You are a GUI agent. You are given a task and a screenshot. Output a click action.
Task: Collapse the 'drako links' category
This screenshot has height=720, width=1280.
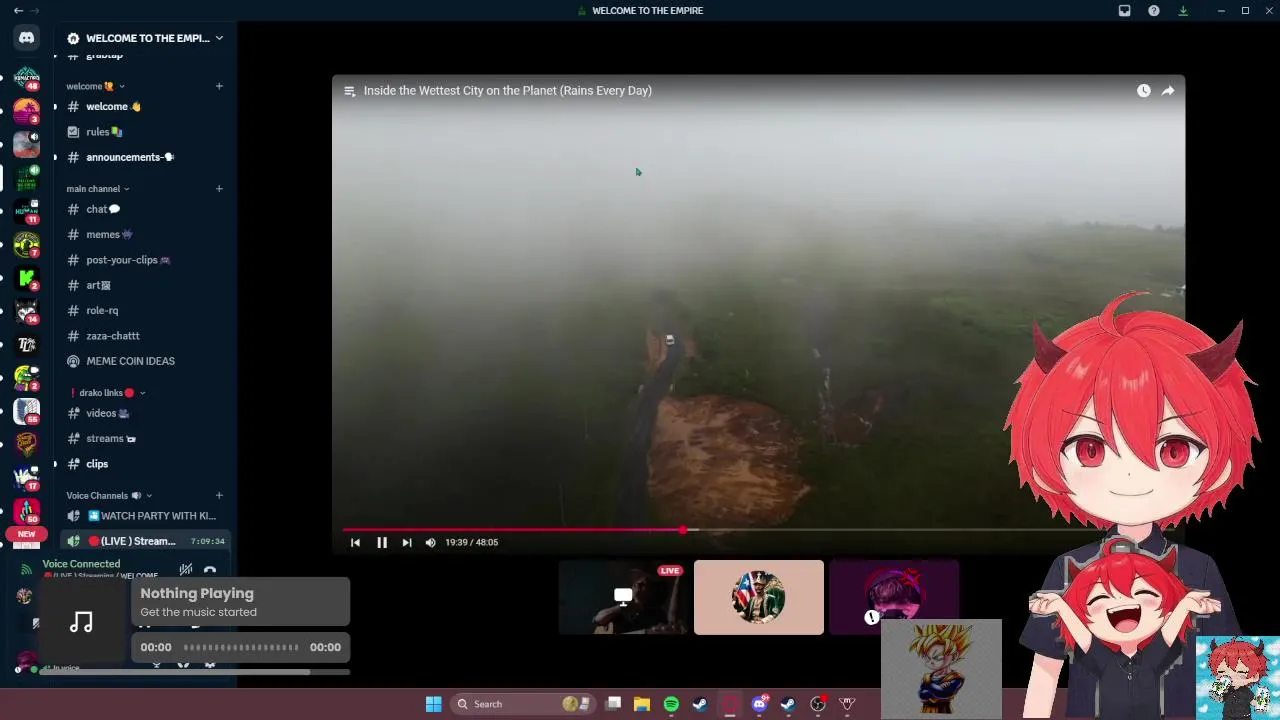coord(108,393)
